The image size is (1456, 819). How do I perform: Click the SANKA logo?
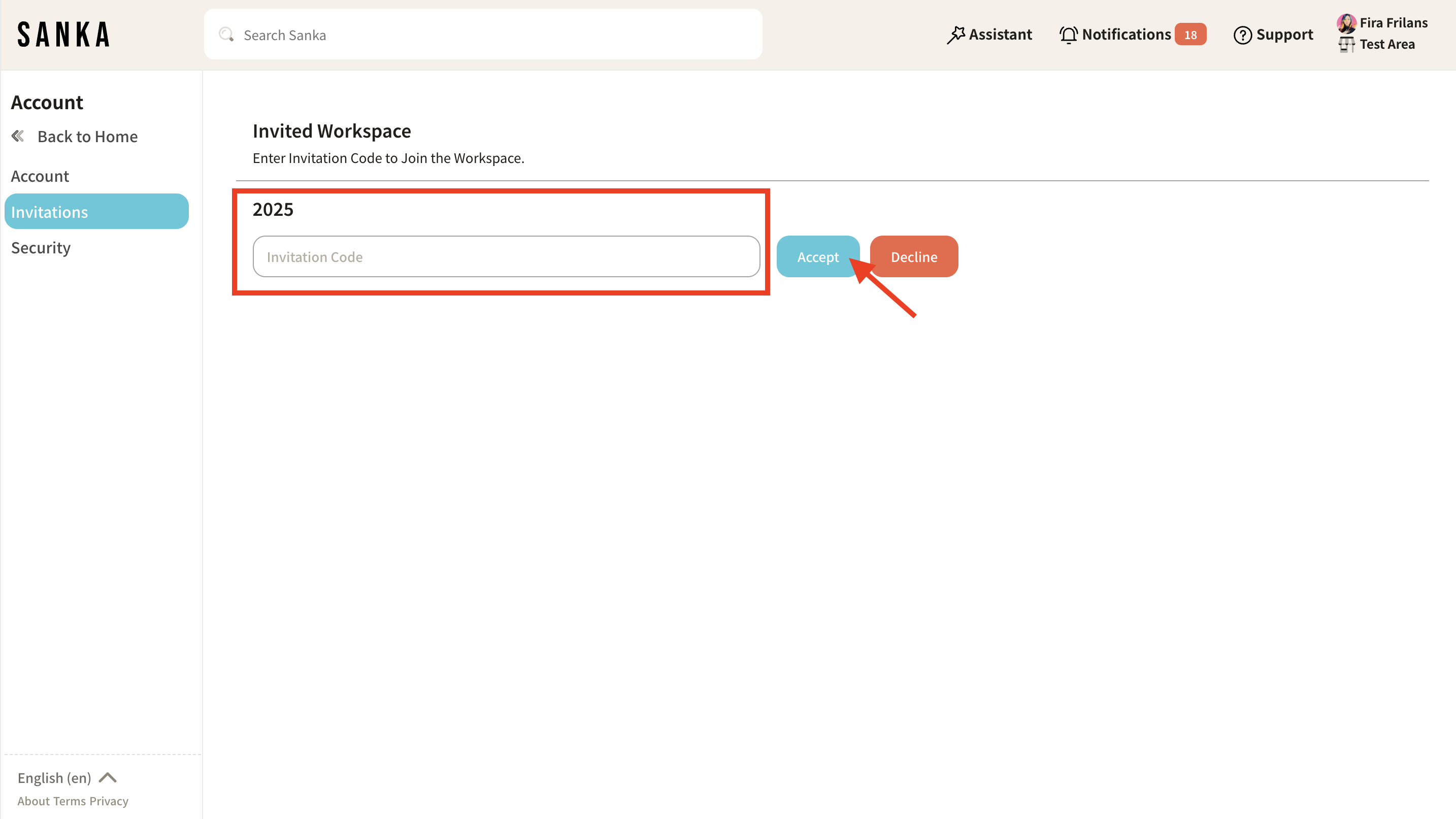pos(64,35)
